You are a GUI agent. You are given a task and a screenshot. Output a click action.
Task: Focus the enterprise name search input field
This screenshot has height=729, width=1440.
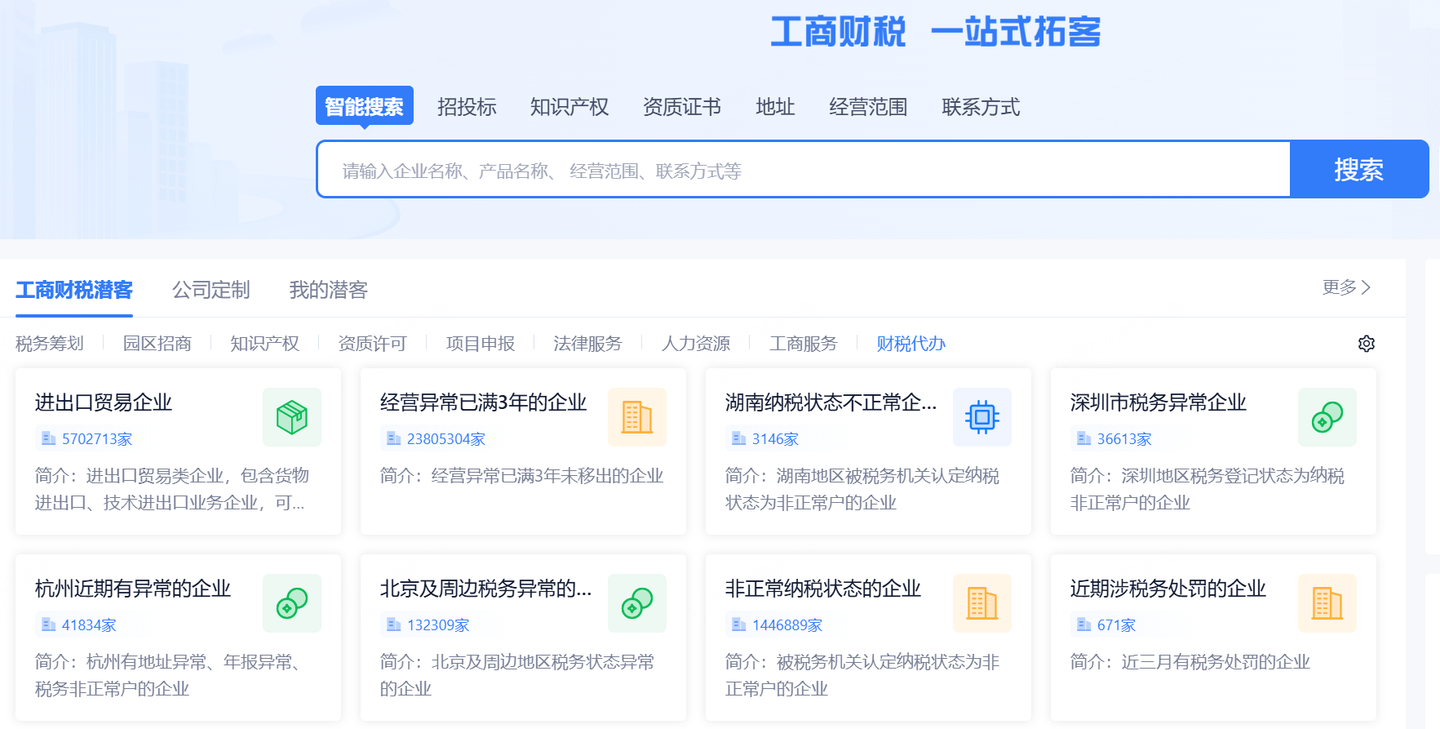click(x=800, y=170)
